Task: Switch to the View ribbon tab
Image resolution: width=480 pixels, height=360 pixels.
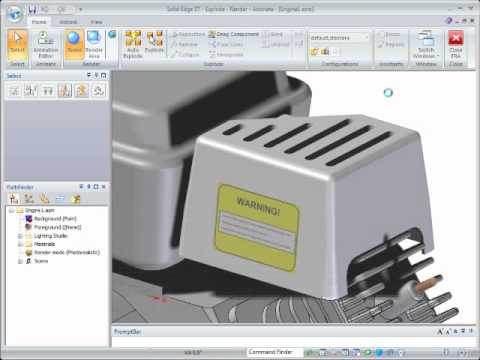Action: pyautogui.click(x=97, y=22)
